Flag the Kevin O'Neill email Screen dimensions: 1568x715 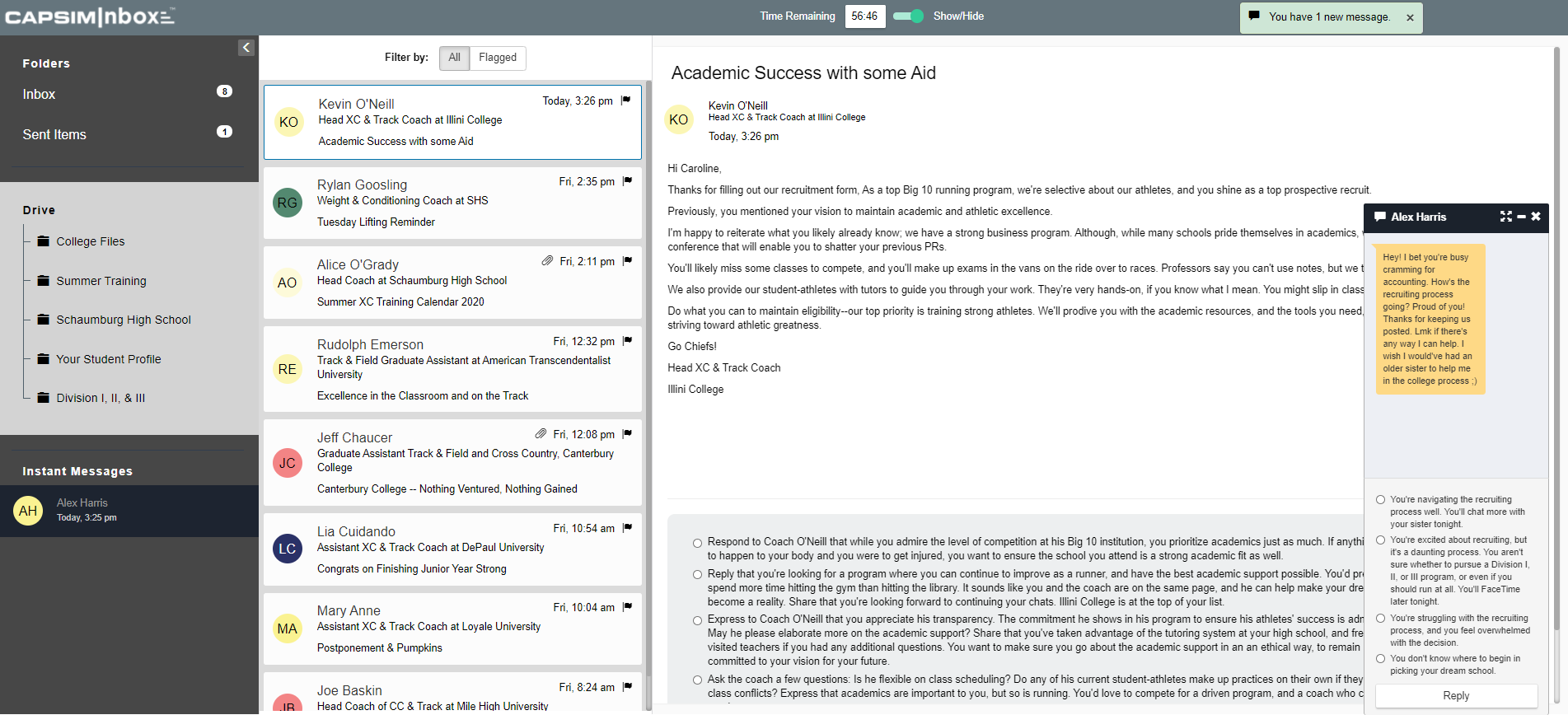[x=626, y=100]
